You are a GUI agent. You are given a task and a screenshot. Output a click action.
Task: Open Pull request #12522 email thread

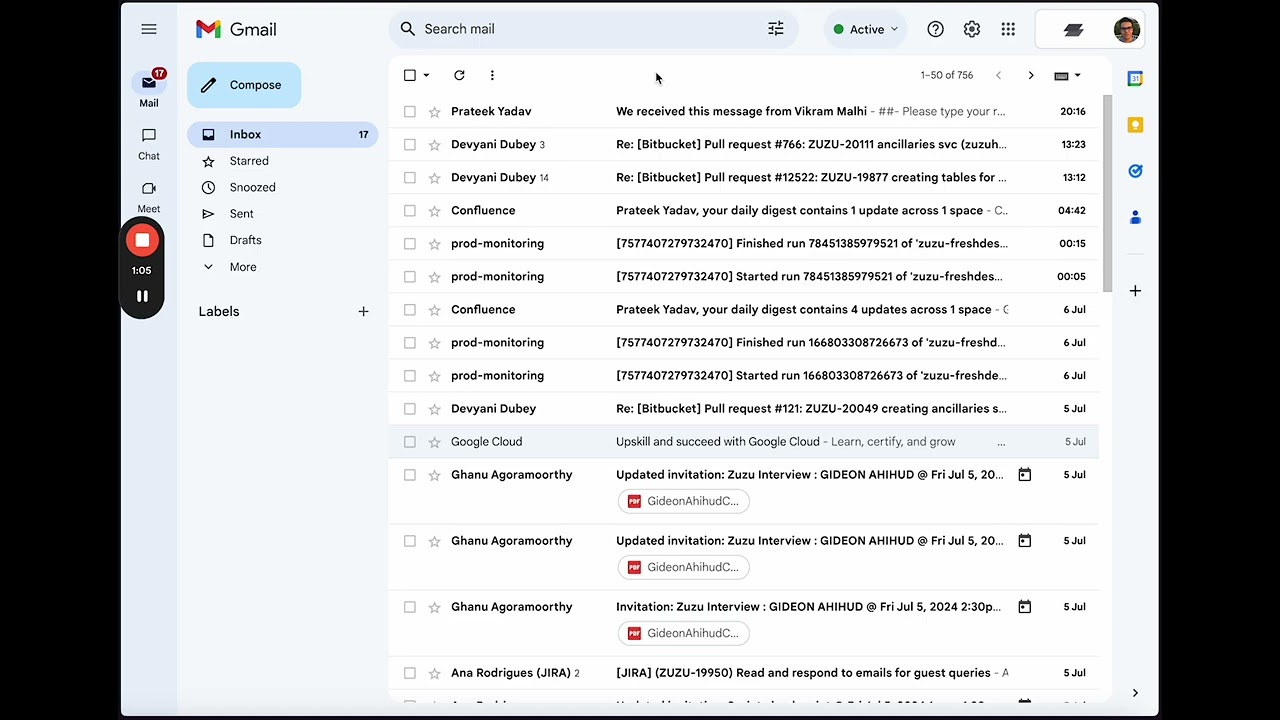click(745, 178)
